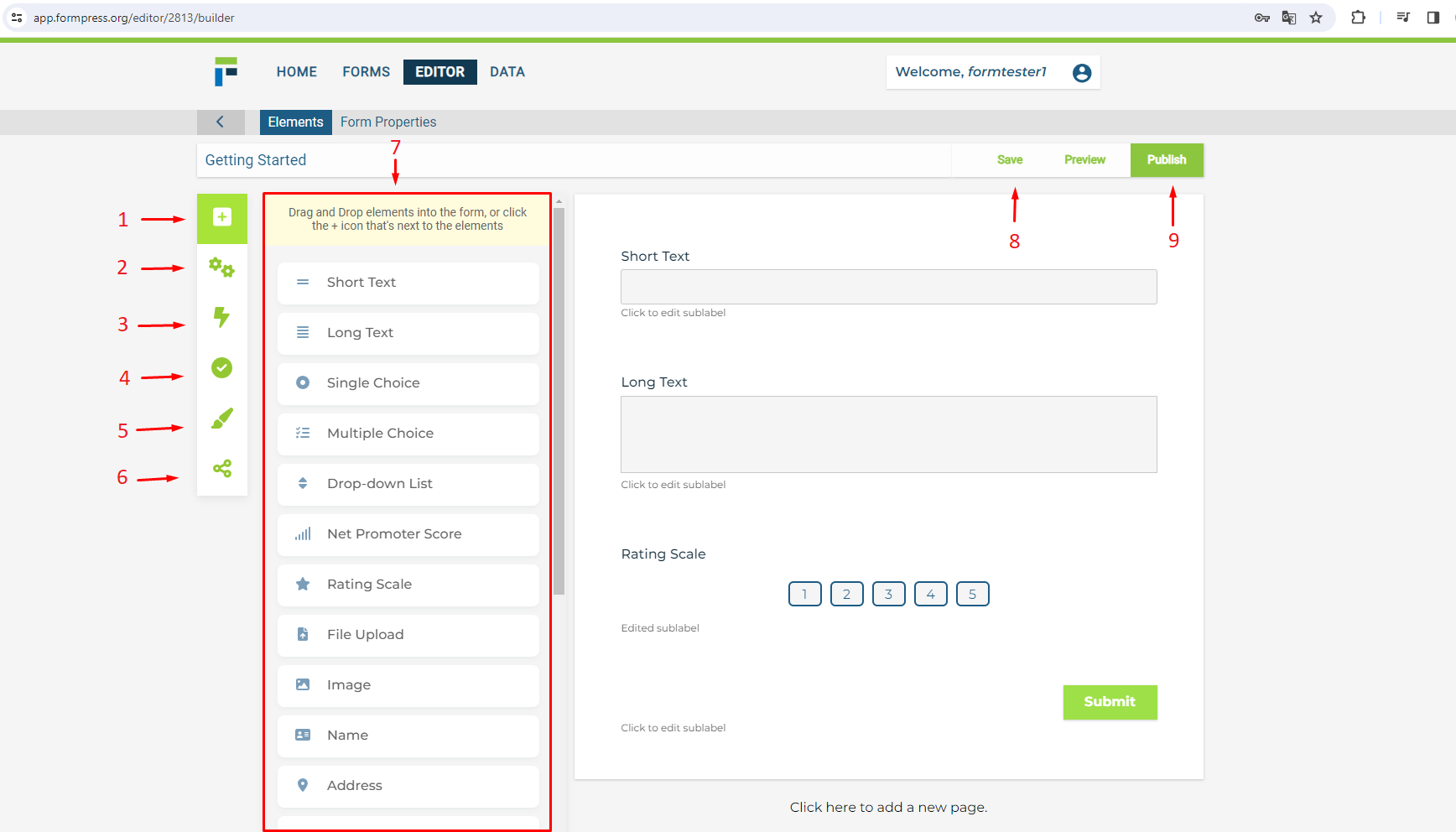Click the user profile avatar icon
This screenshot has width=1456, height=832.
coord(1082,73)
